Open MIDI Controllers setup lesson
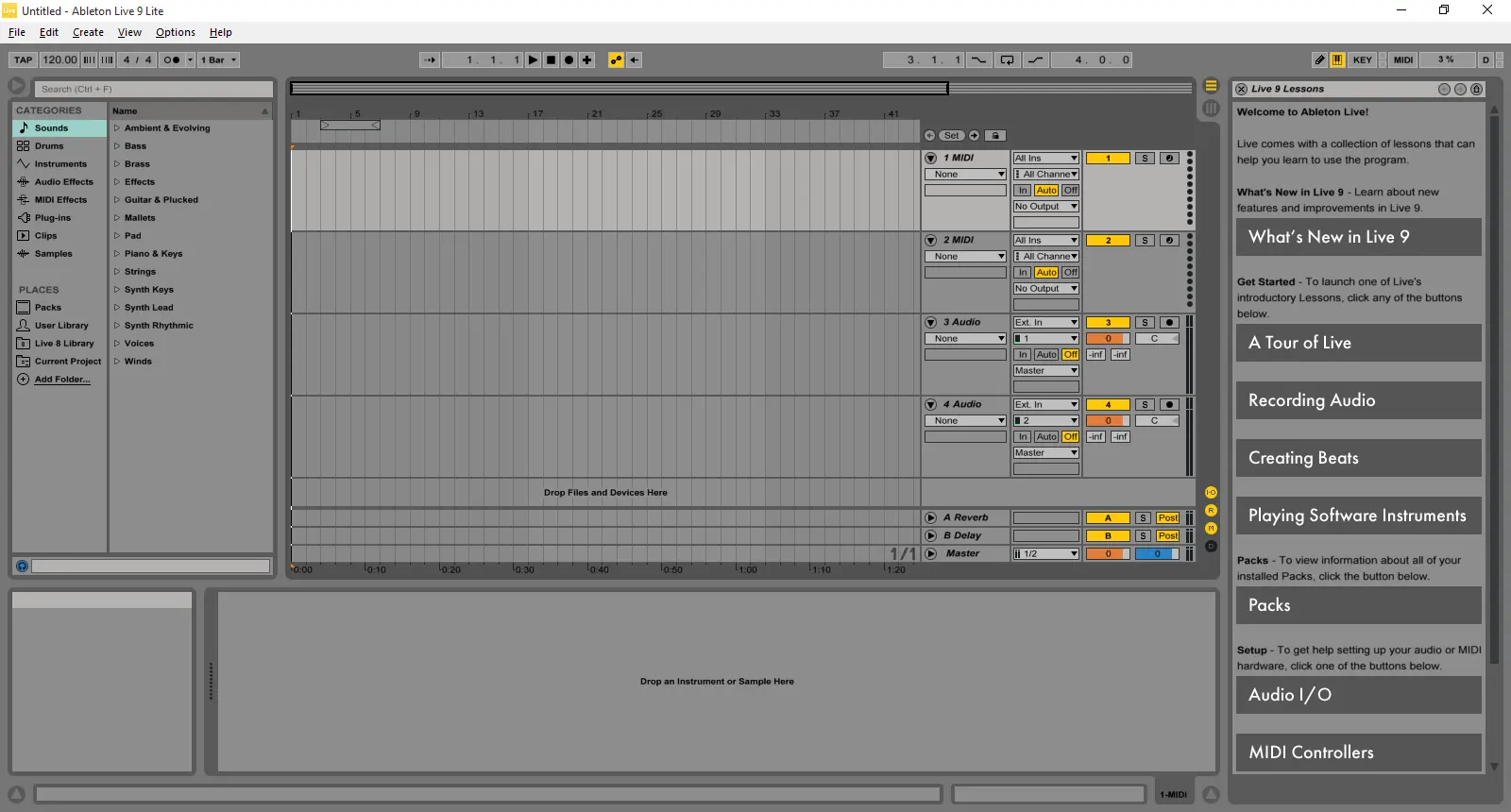Viewport: 1511px width, 812px height. (x=1358, y=753)
